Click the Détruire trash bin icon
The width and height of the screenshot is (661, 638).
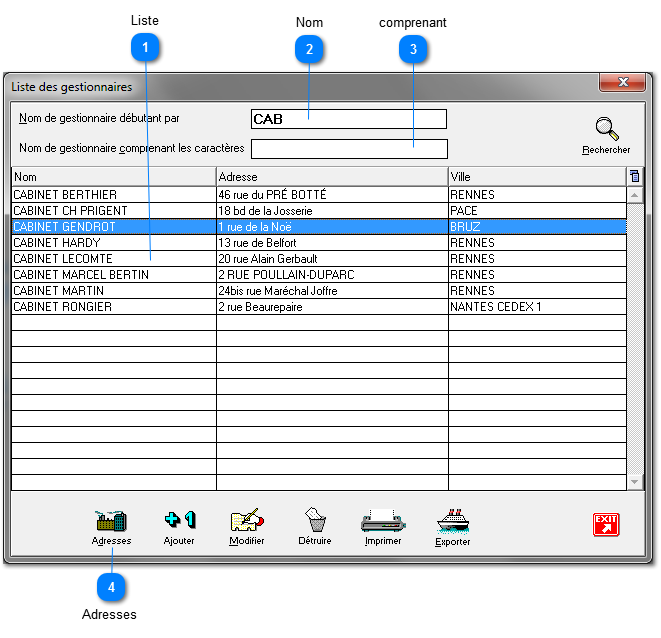pos(315,520)
